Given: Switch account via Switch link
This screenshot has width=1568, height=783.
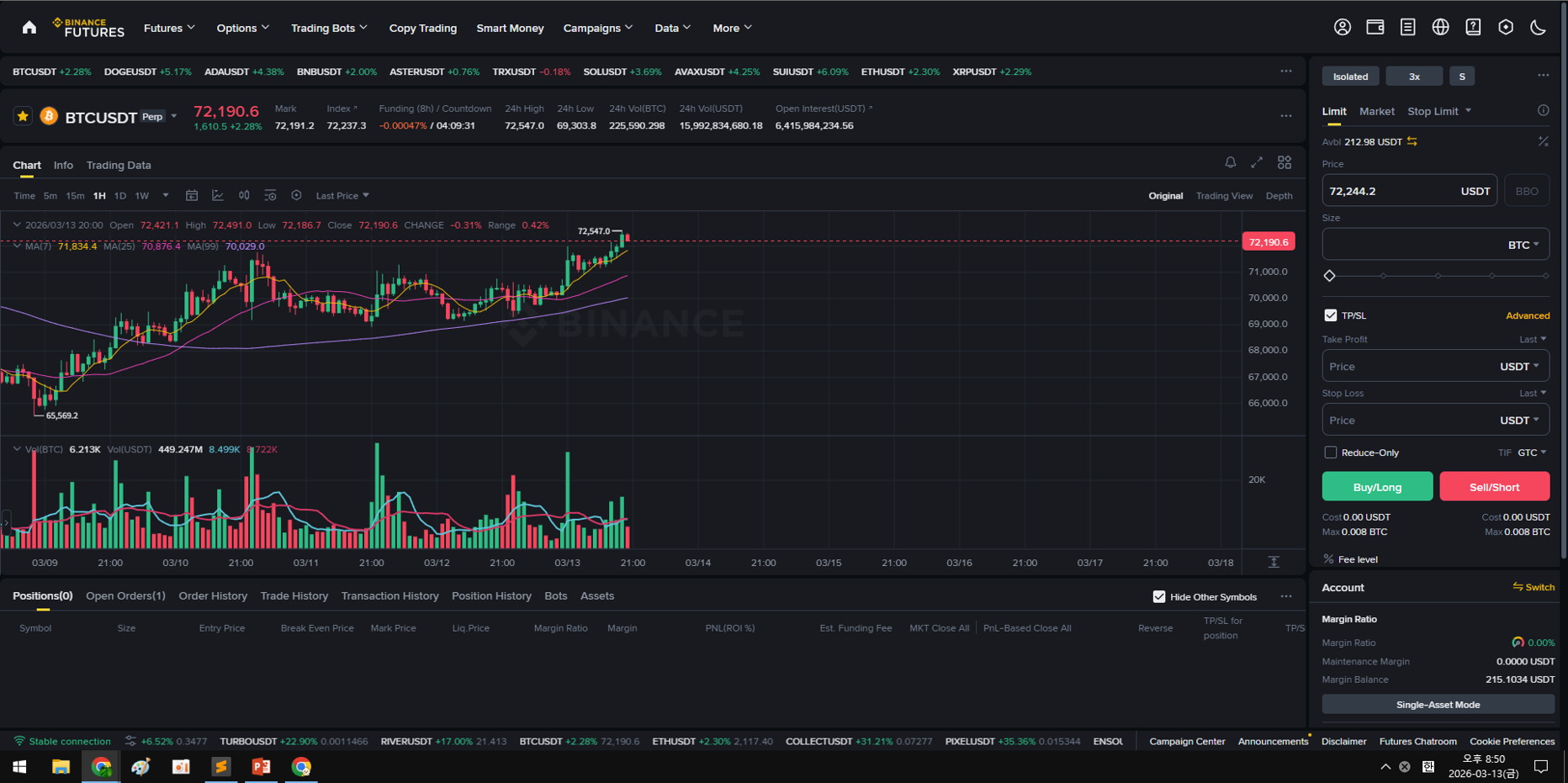Looking at the screenshot, I should 1534,587.
